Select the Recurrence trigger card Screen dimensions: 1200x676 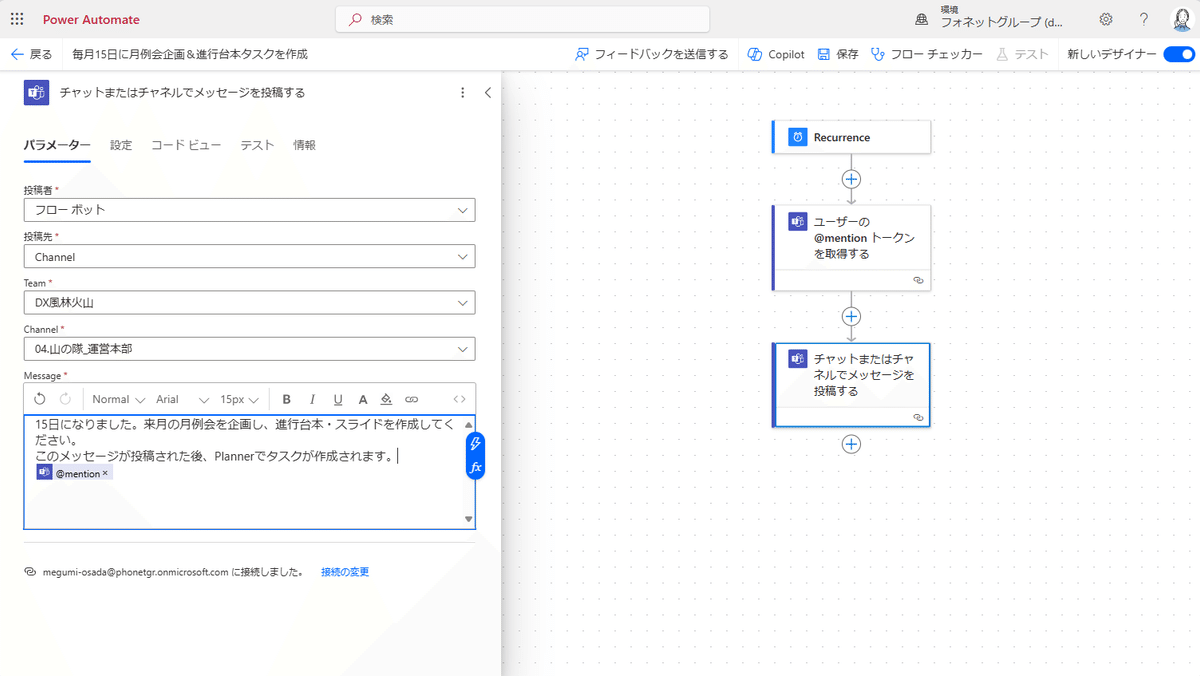click(851, 137)
